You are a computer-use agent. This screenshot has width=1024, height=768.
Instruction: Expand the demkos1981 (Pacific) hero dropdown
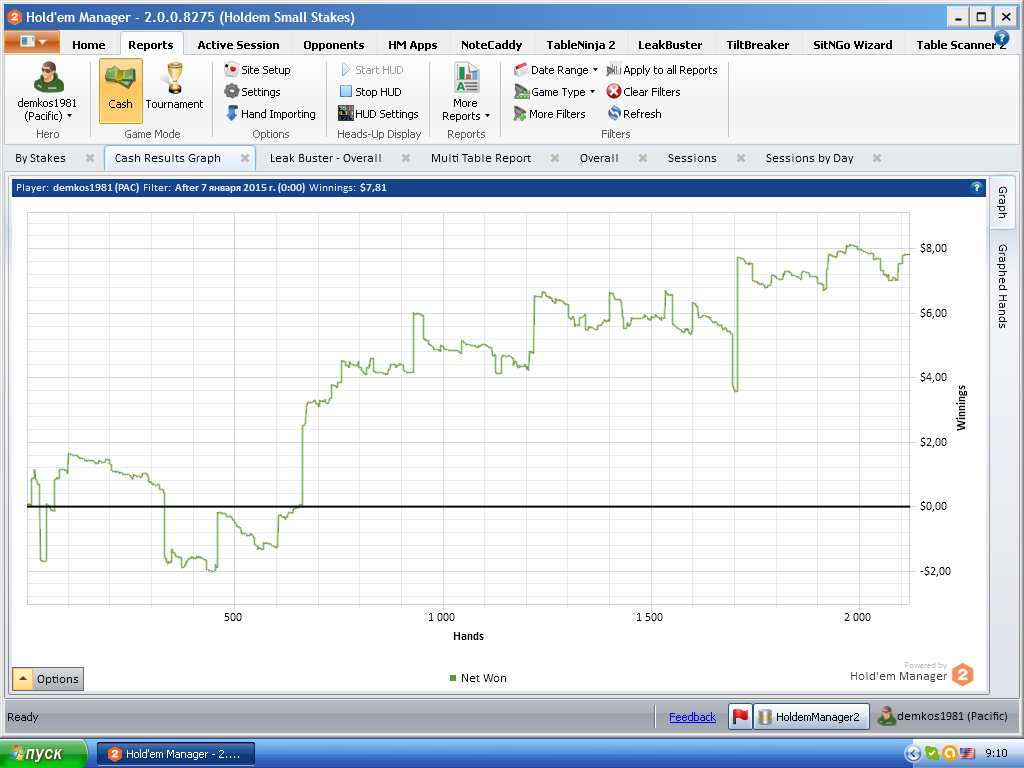coord(69,116)
